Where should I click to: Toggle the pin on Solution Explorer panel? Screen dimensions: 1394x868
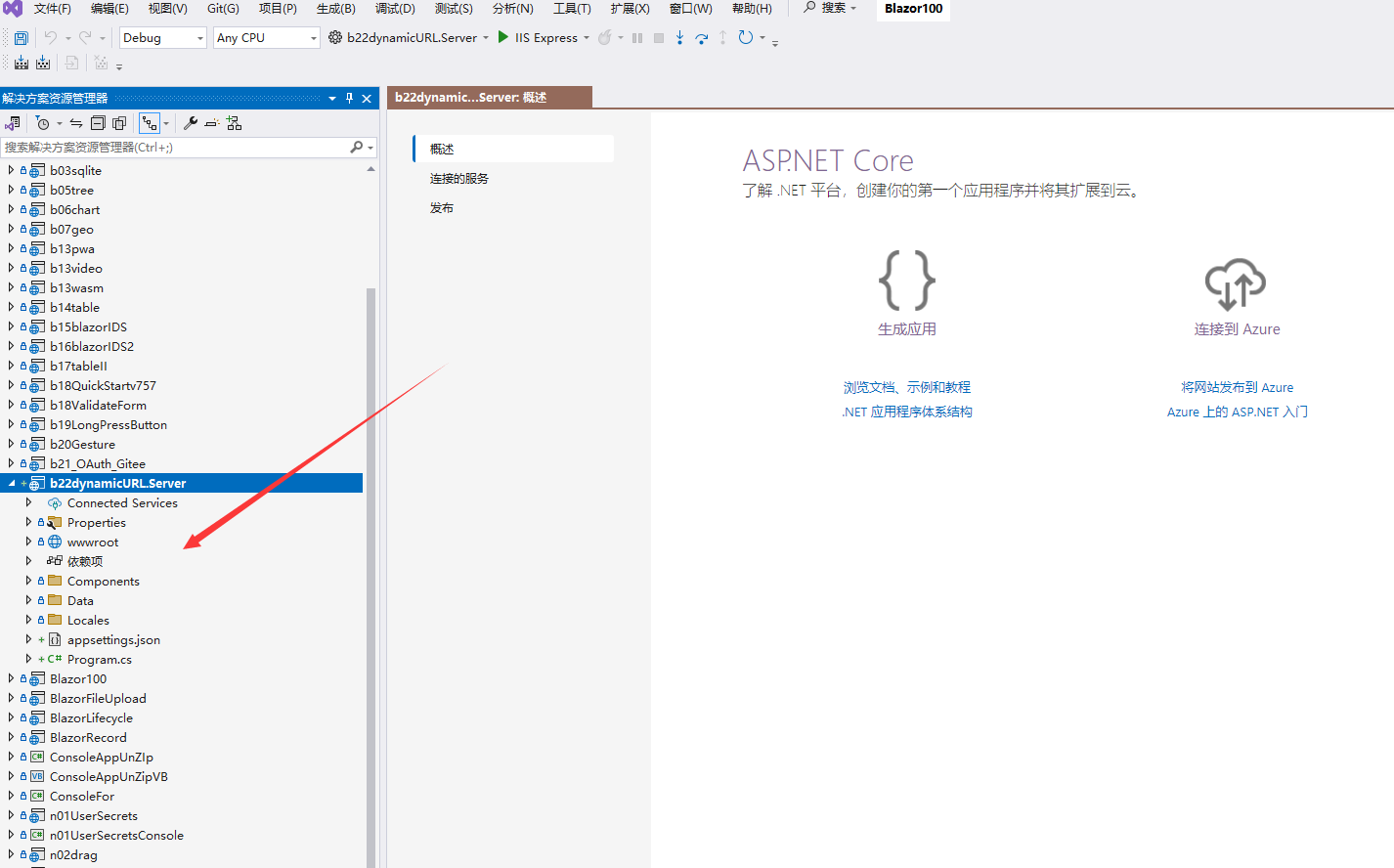(349, 98)
